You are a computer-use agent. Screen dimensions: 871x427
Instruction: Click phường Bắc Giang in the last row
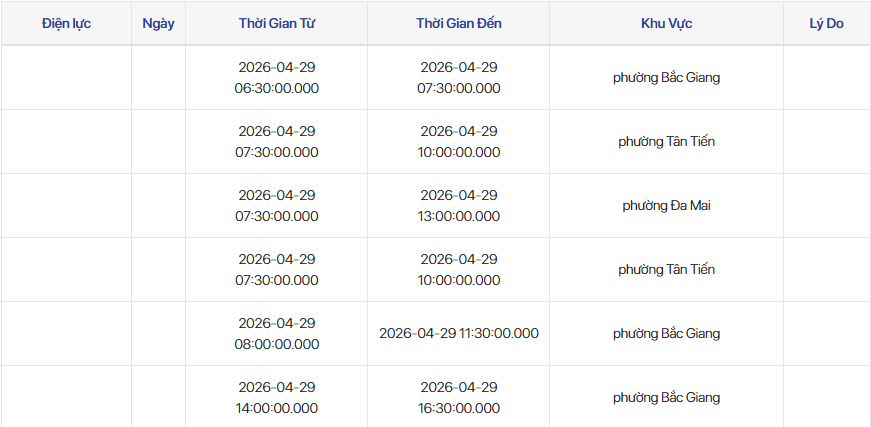coord(667,397)
